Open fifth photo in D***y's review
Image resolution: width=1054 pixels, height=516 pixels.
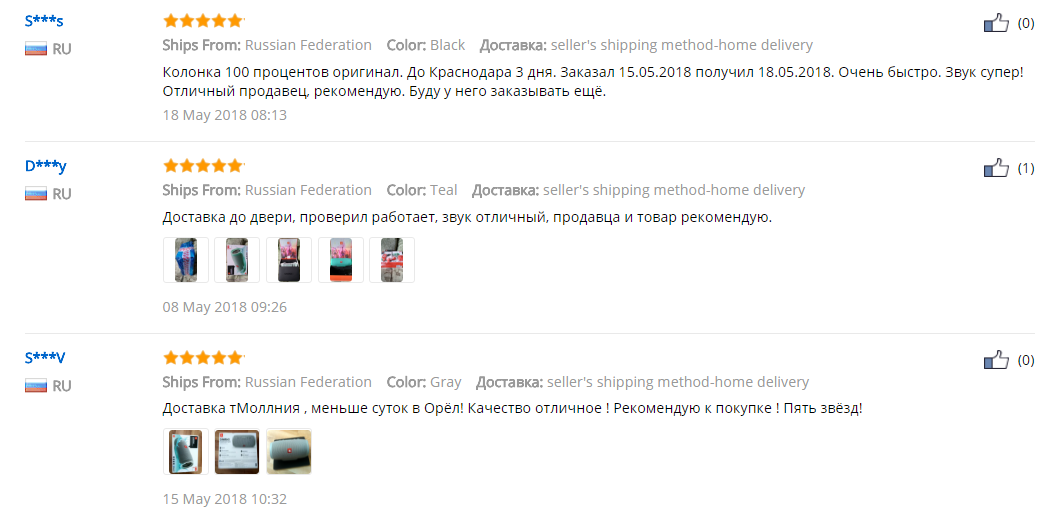tap(392, 260)
